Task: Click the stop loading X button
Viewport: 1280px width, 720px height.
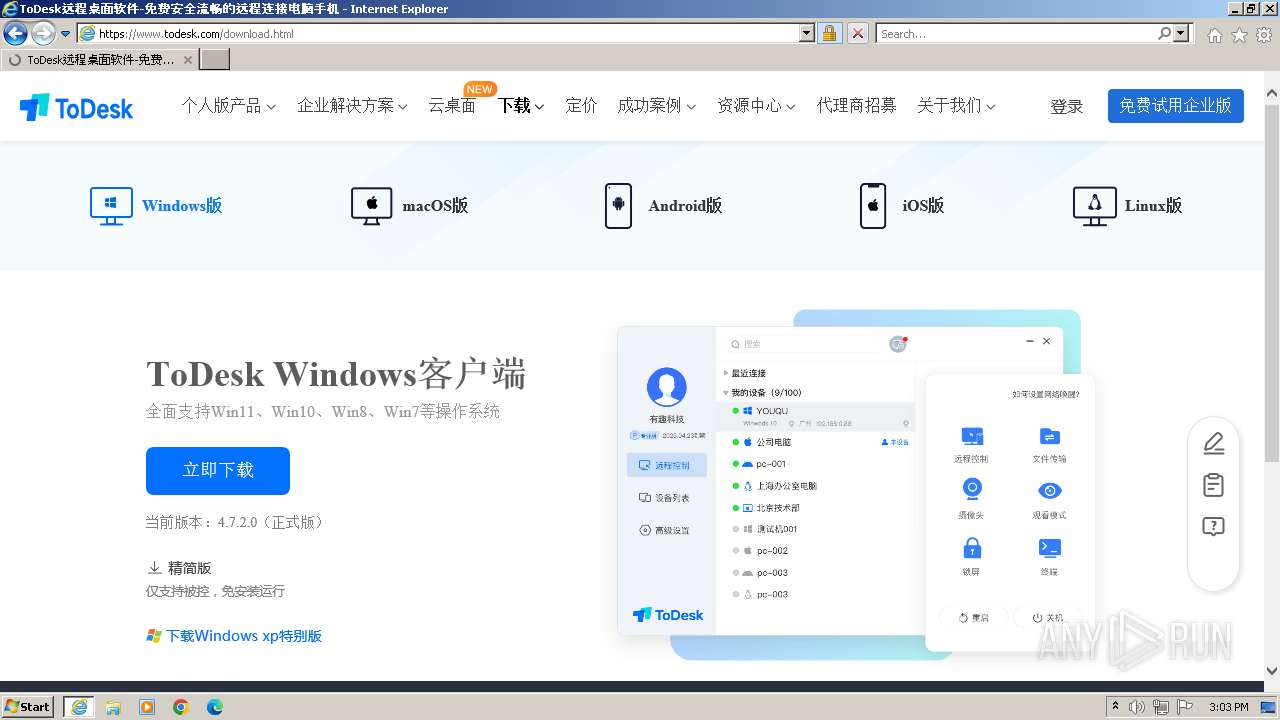Action: pyautogui.click(x=858, y=33)
